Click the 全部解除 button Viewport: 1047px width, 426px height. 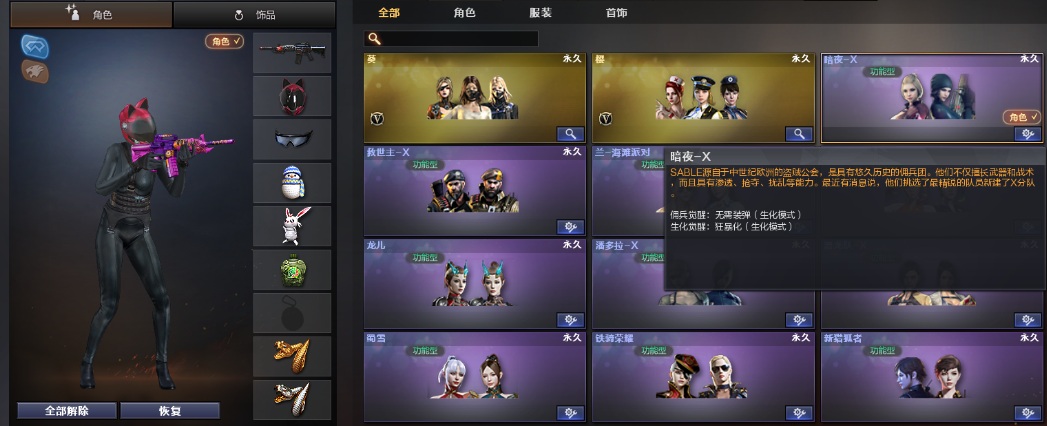(x=67, y=411)
